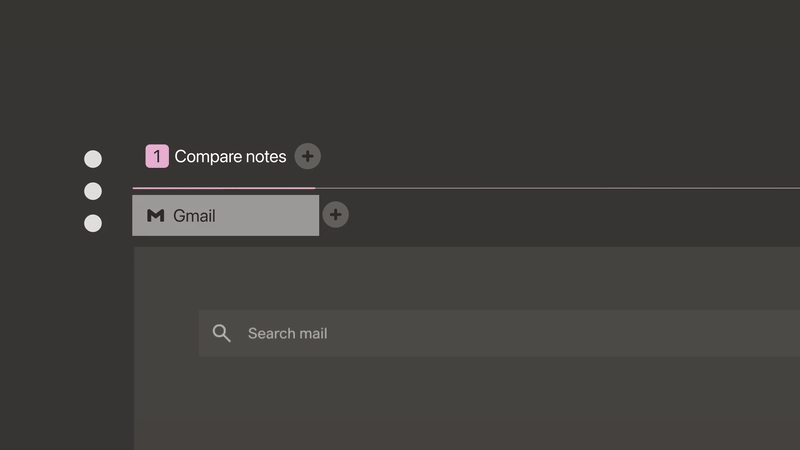This screenshot has width=800, height=450.
Task: Select the Gmail tab
Action: point(225,215)
